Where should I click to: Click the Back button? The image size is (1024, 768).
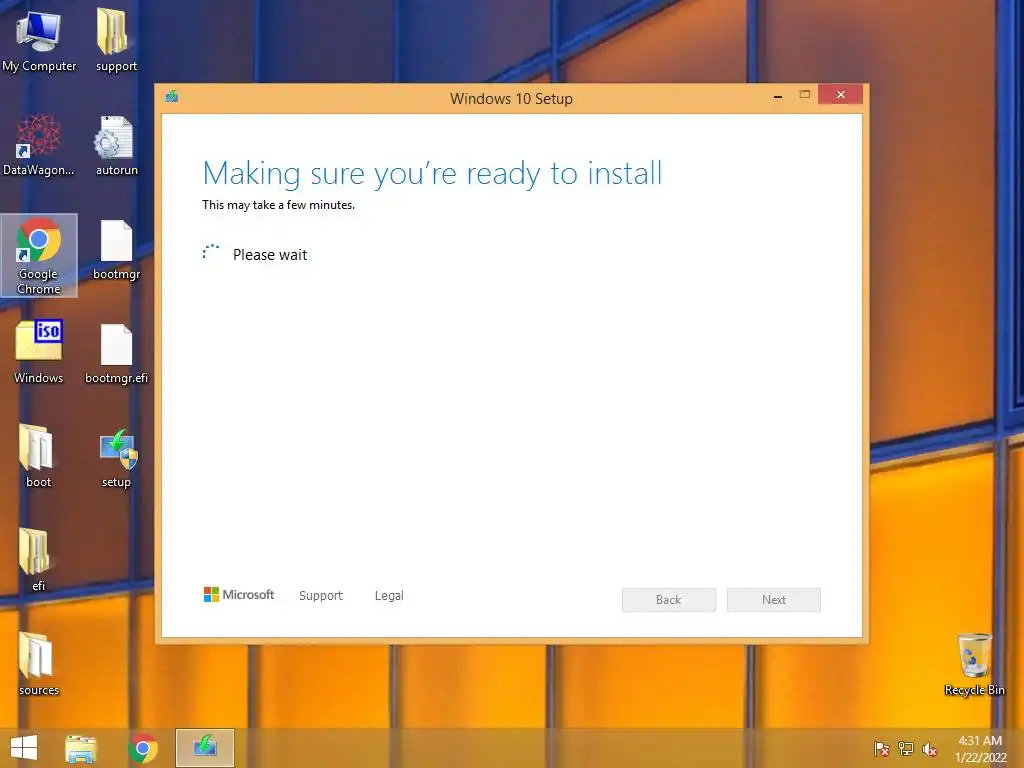click(x=669, y=600)
